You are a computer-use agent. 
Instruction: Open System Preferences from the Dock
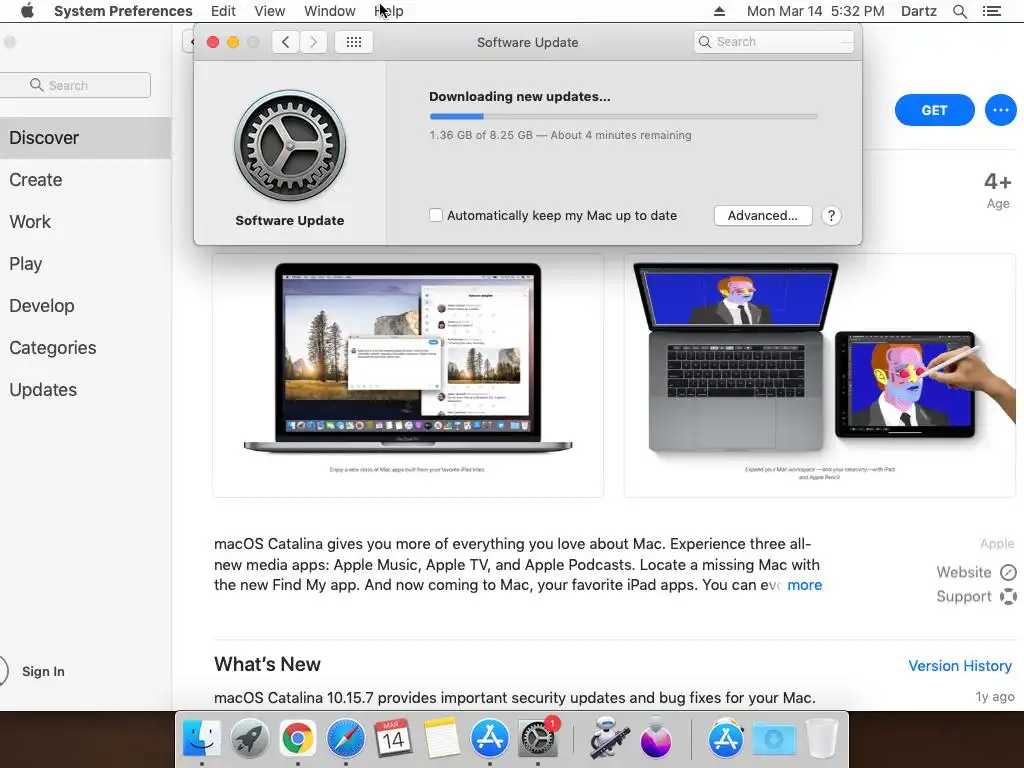(x=537, y=738)
